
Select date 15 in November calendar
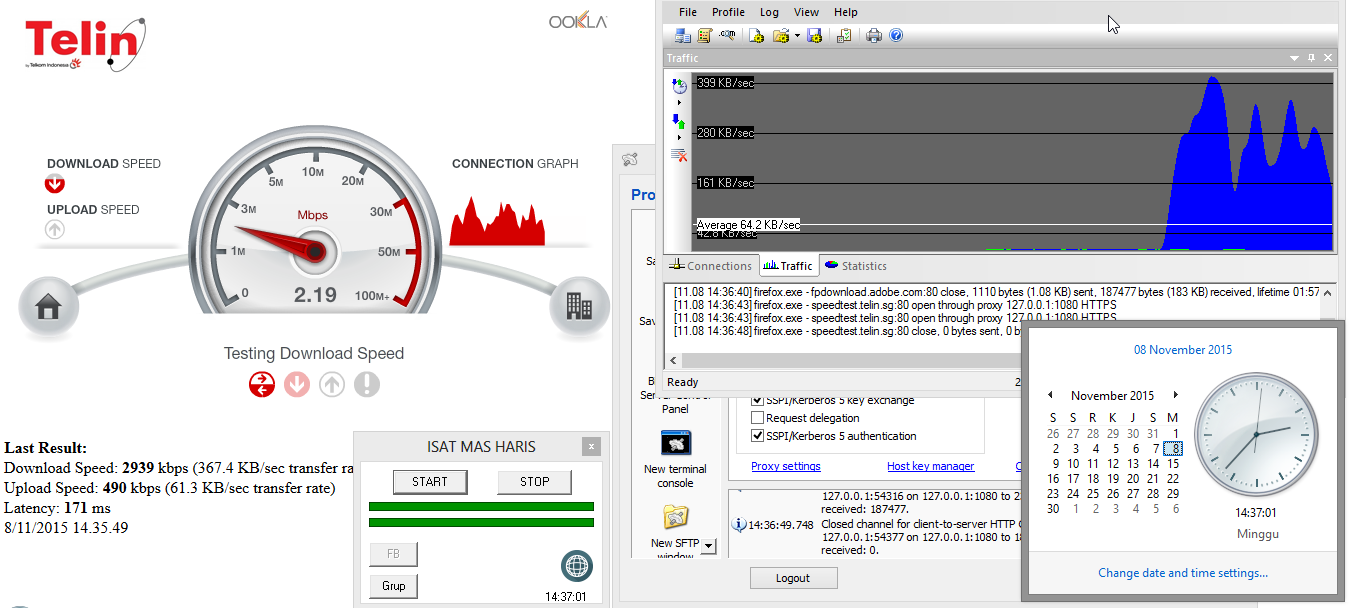[1173, 463]
